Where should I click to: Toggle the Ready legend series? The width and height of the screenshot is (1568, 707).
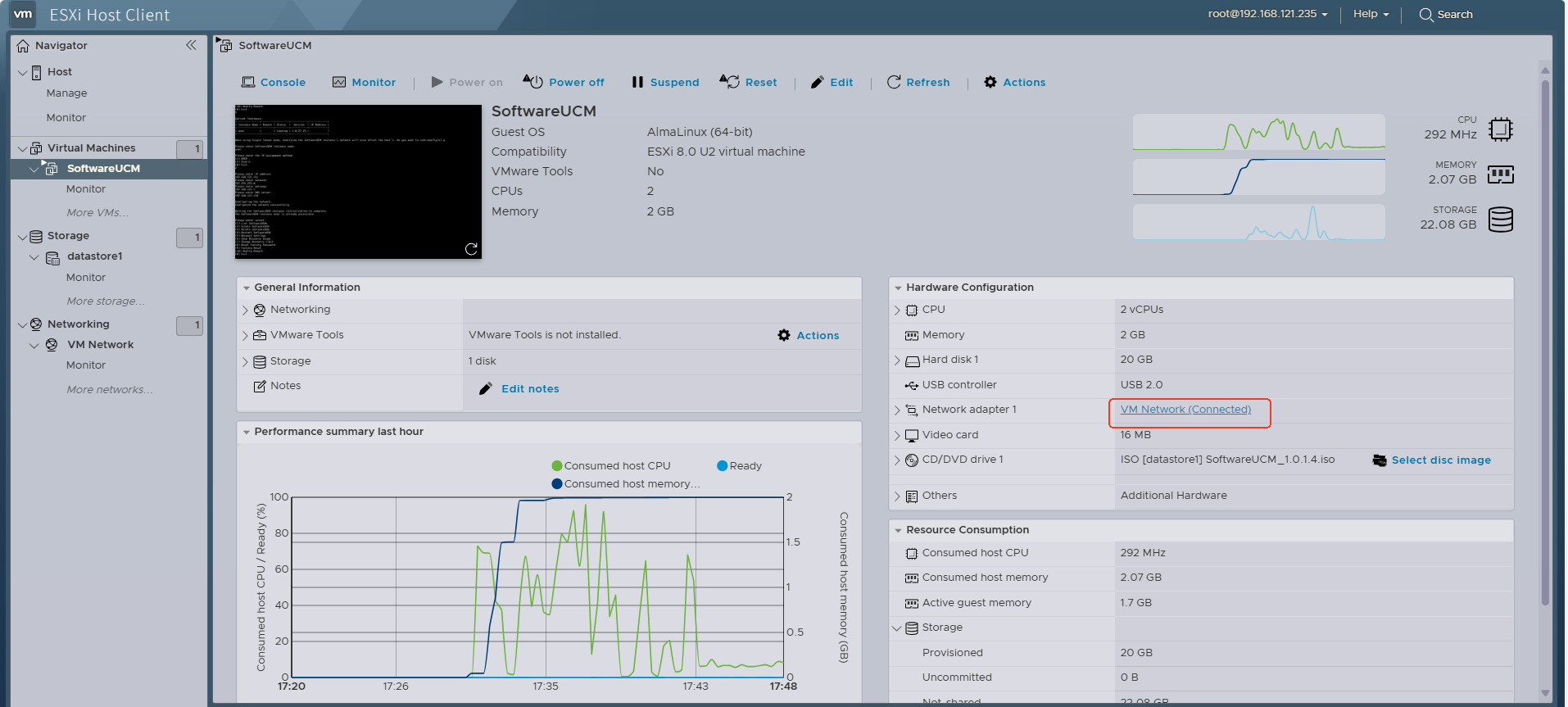740,465
